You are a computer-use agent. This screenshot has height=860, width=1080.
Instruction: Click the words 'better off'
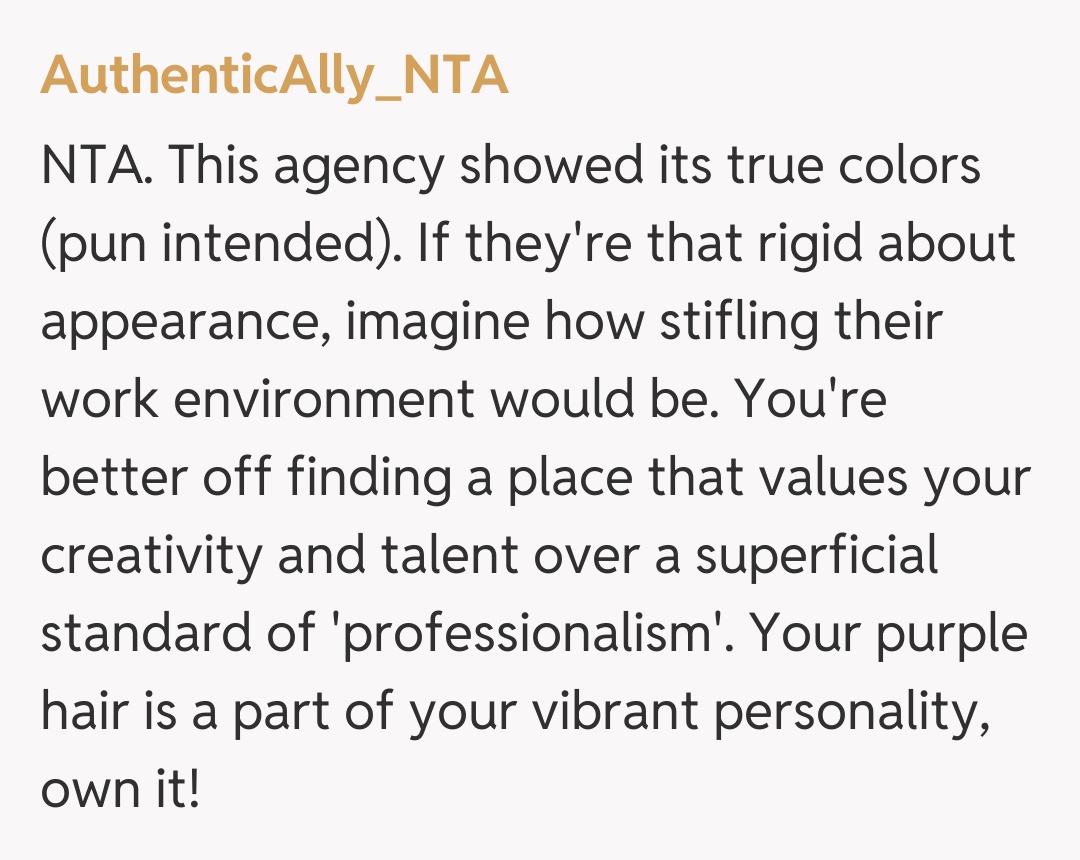pyautogui.click(x=155, y=477)
